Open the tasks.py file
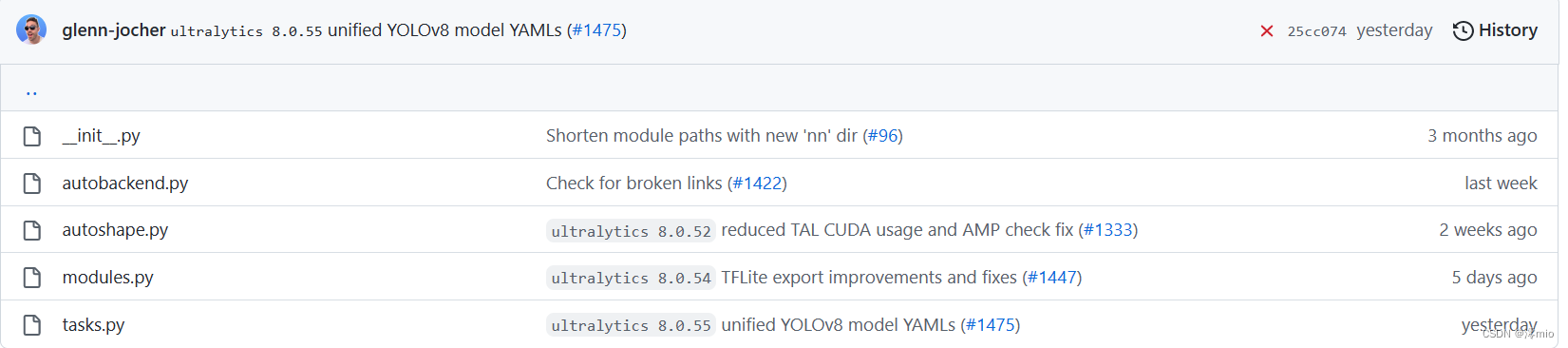1568x348 pixels. (93, 325)
